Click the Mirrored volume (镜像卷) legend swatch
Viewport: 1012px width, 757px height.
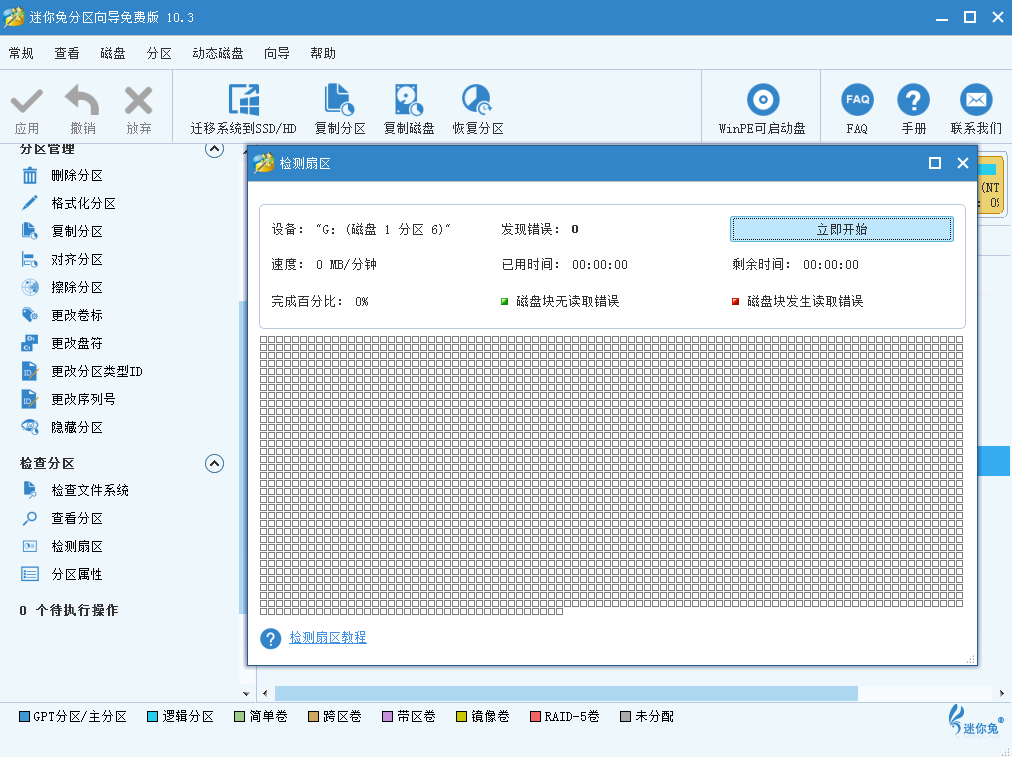click(461, 716)
